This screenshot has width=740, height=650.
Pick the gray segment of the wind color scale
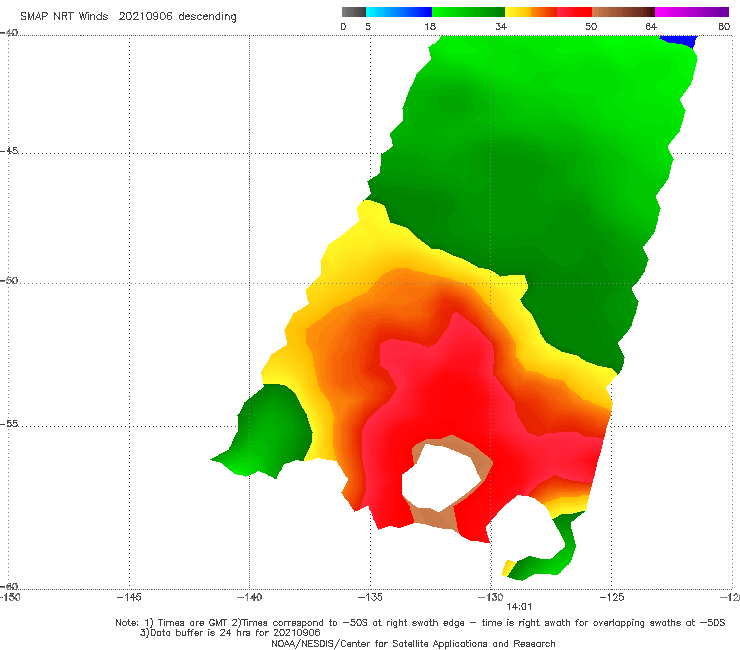[354, 12]
